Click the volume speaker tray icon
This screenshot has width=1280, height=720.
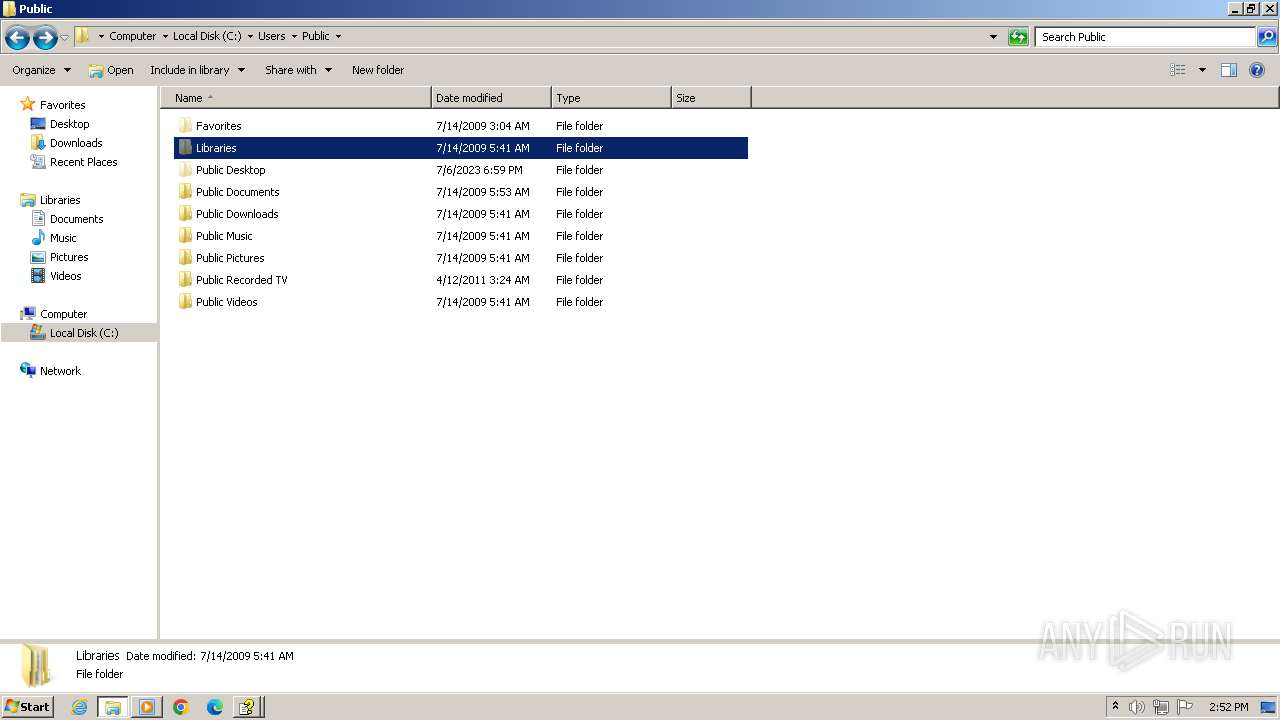pos(1136,707)
